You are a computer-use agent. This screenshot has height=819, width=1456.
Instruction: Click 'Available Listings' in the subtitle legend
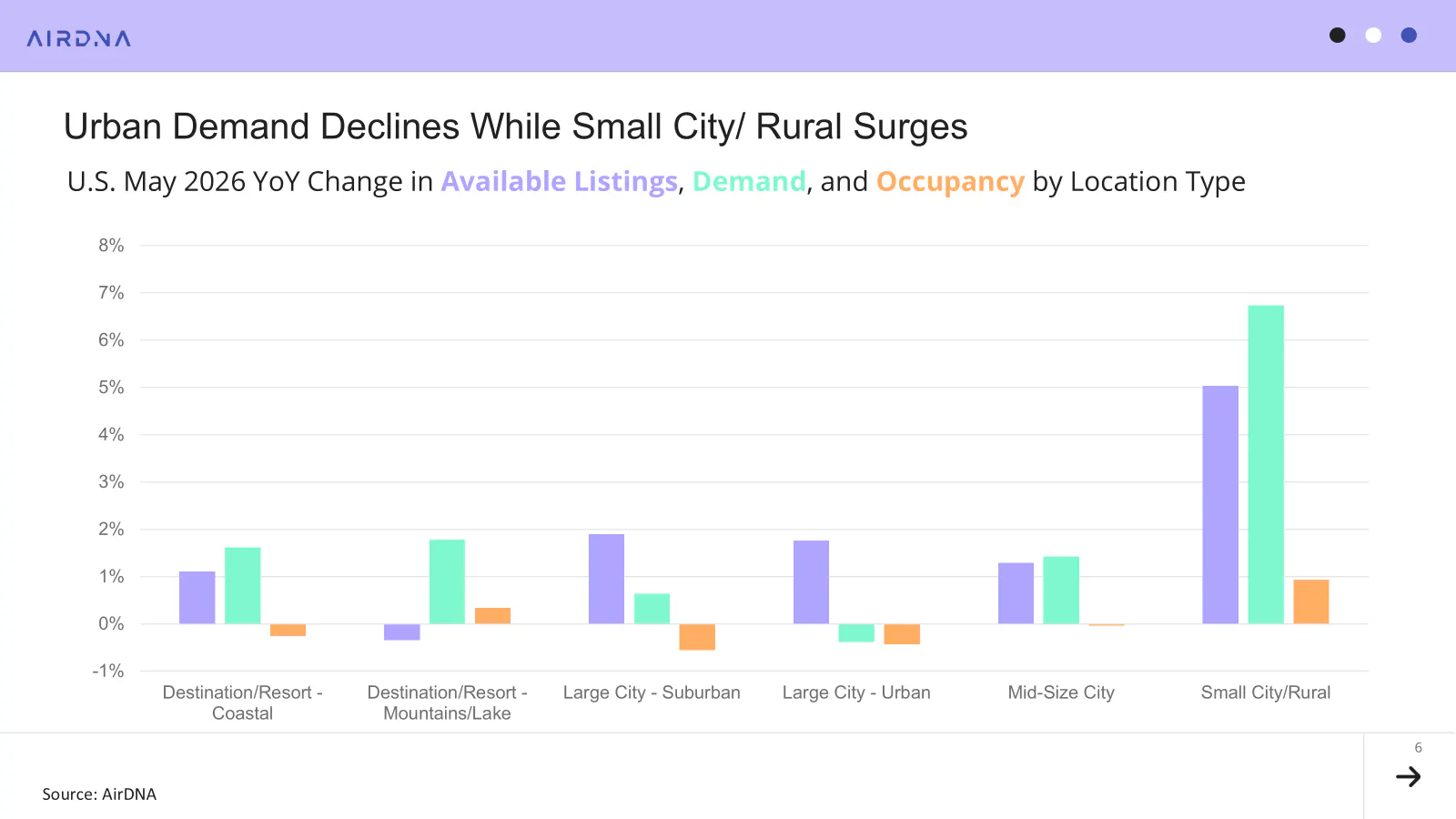click(x=559, y=181)
